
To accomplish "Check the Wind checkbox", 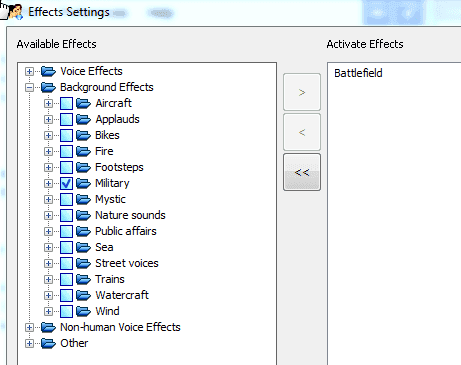I will [66, 311].
